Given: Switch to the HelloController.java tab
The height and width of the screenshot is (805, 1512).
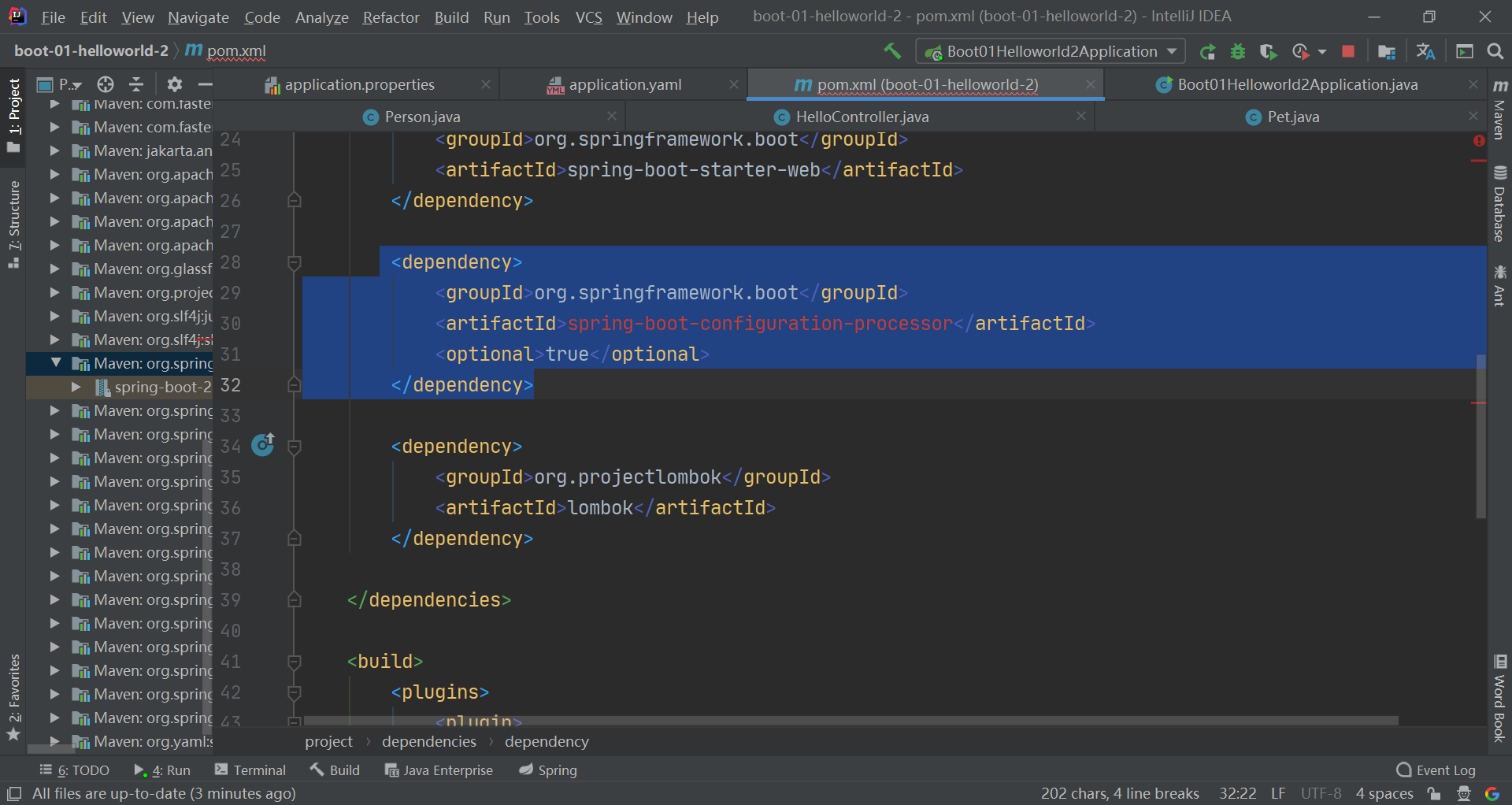Looking at the screenshot, I should click(861, 116).
